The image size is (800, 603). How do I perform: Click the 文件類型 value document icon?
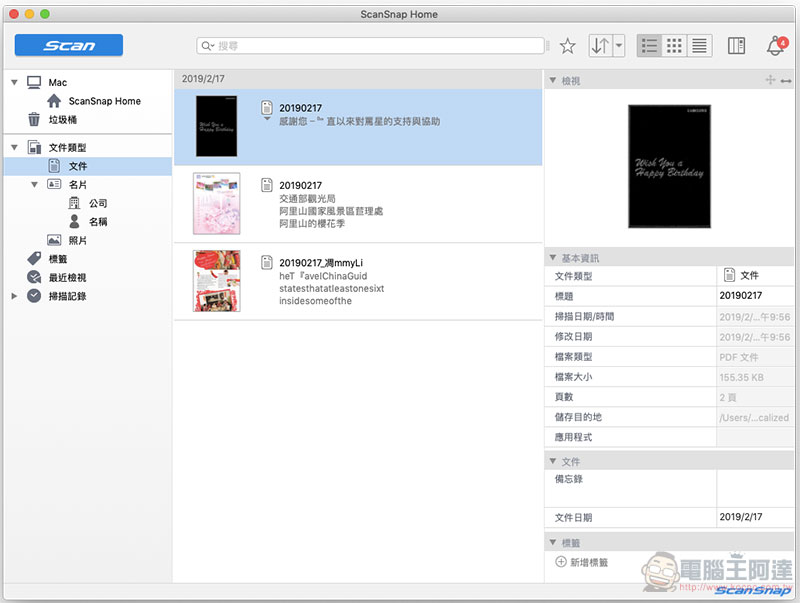(729, 275)
